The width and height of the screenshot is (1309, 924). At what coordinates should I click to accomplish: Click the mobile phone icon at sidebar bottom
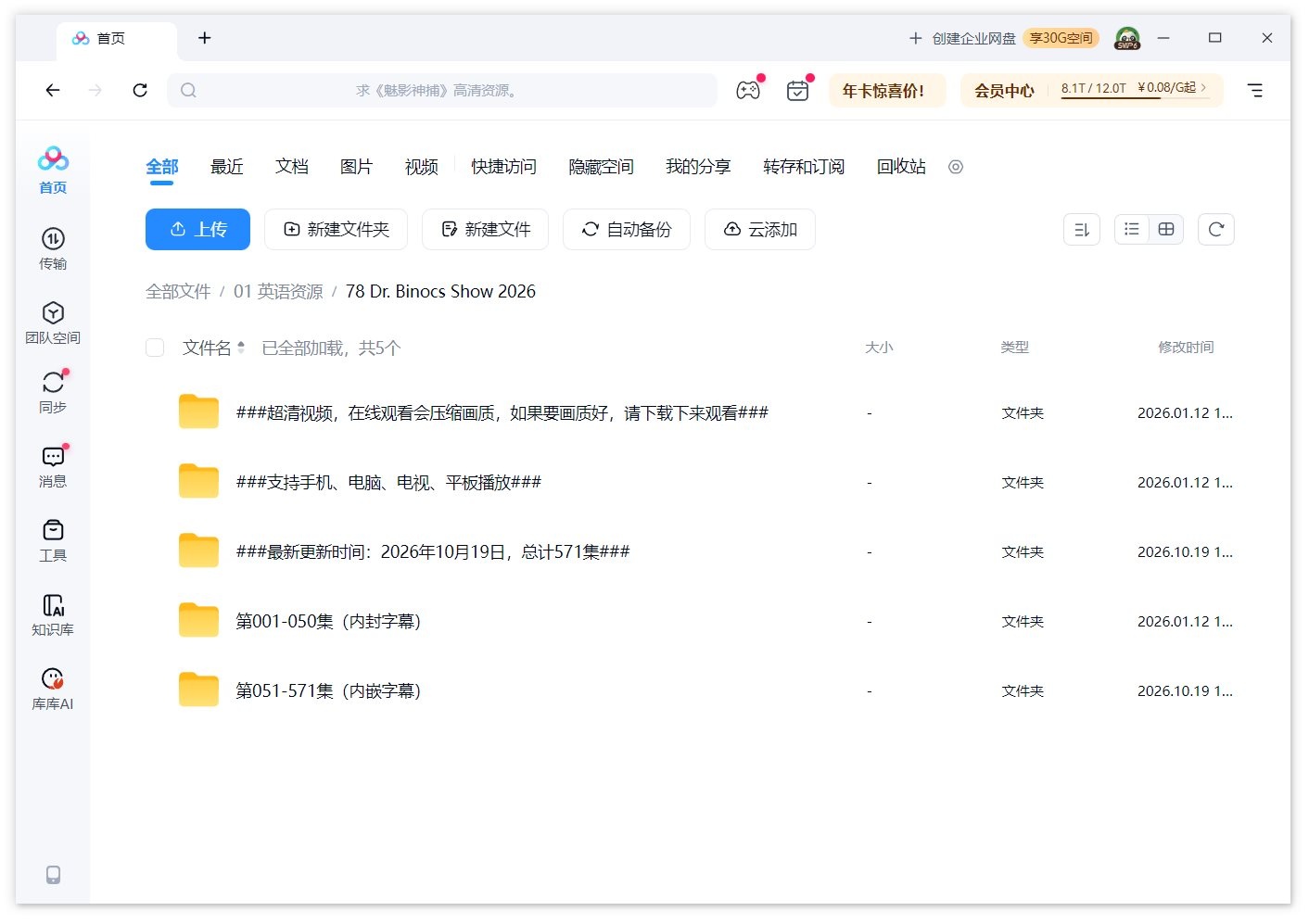(x=53, y=875)
